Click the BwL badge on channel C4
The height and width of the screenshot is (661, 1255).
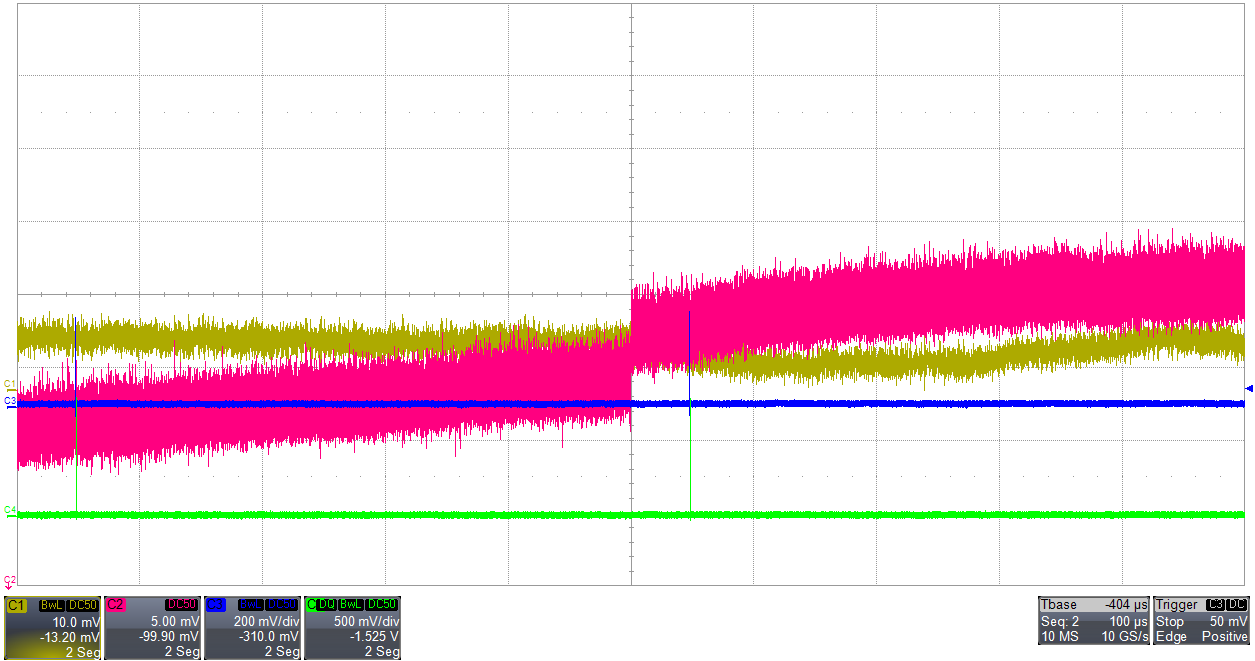pyautogui.click(x=351, y=605)
